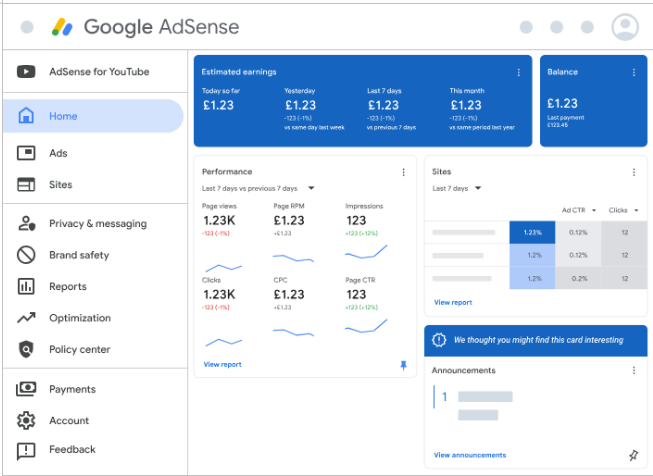
Task: Open the Ad CTR column dropdown
Action: tap(594, 210)
